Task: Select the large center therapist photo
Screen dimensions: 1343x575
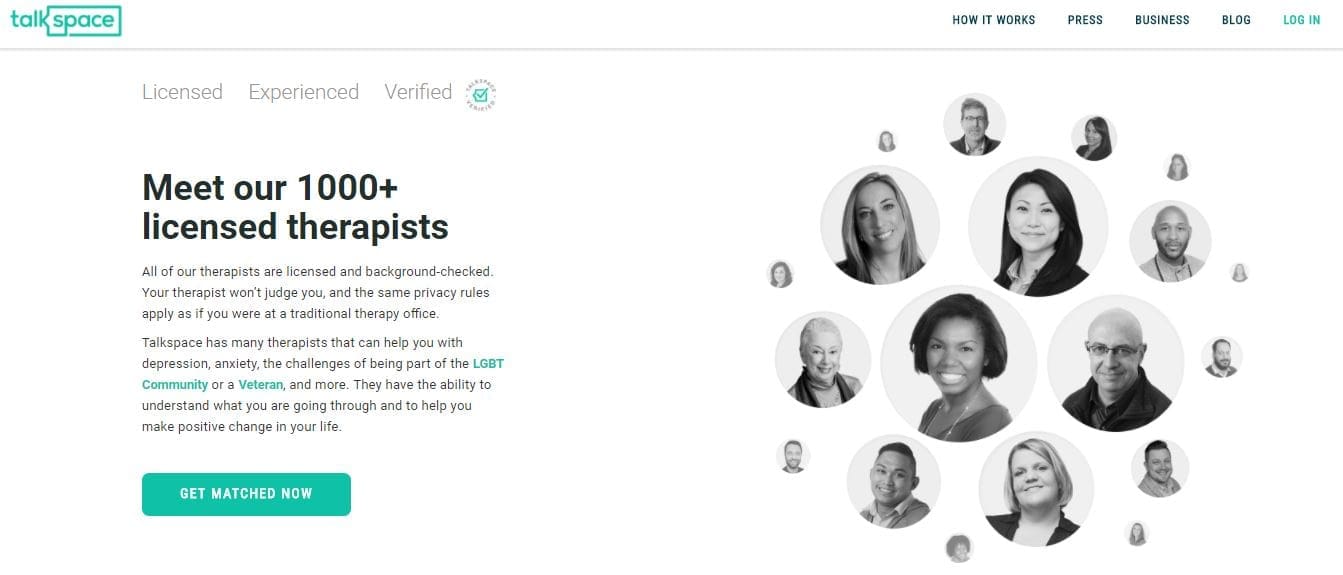Action: [x=958, y=364]
